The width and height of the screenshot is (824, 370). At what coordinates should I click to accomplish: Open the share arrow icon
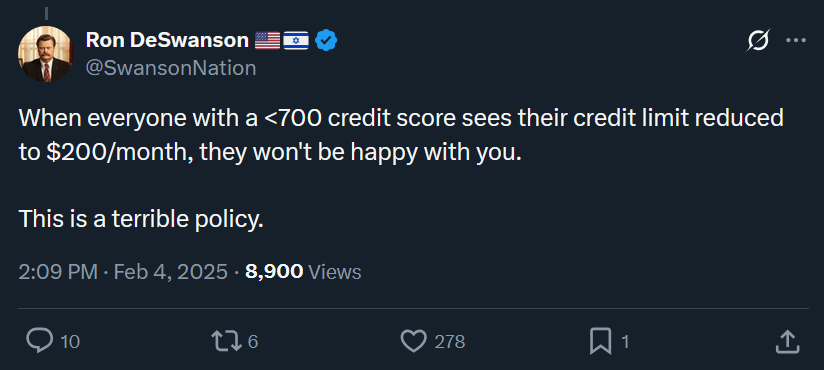click(x=787, y=342)
